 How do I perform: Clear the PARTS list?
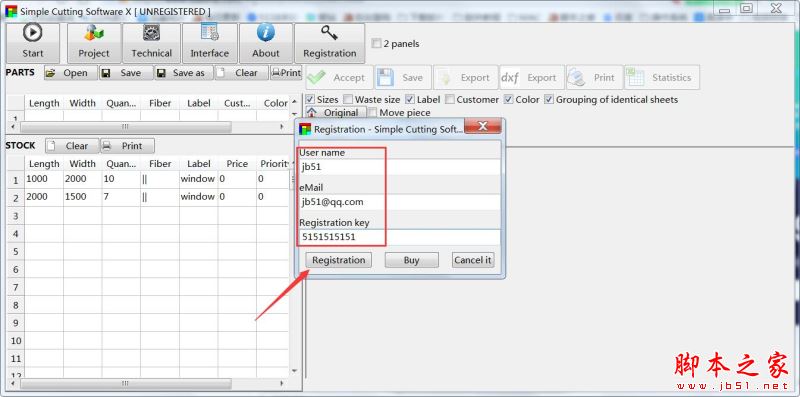pyautogui.click(x=241, y=73)
